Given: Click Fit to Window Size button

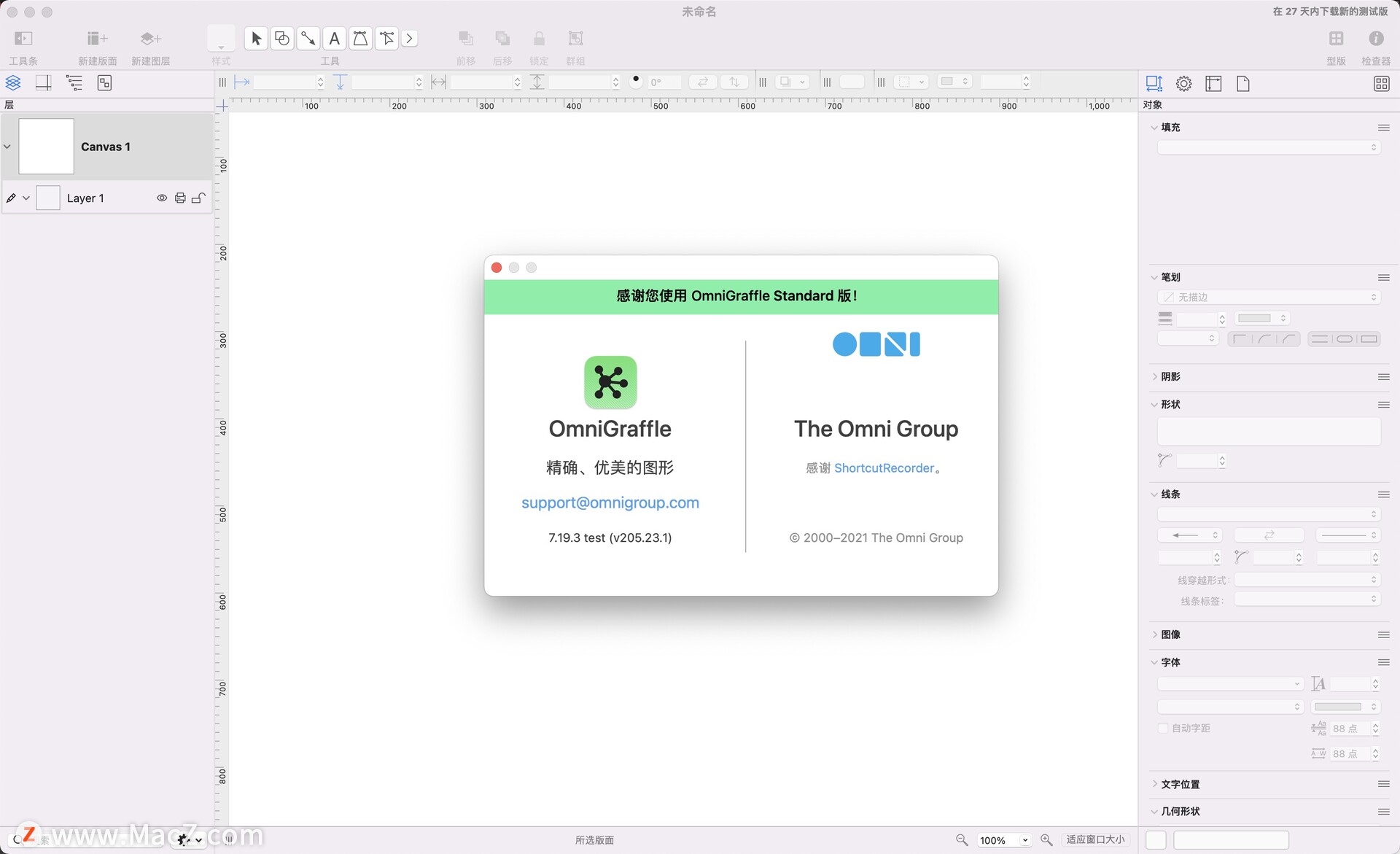Looking at the screenshot, I should click(x=1095, y=840).
